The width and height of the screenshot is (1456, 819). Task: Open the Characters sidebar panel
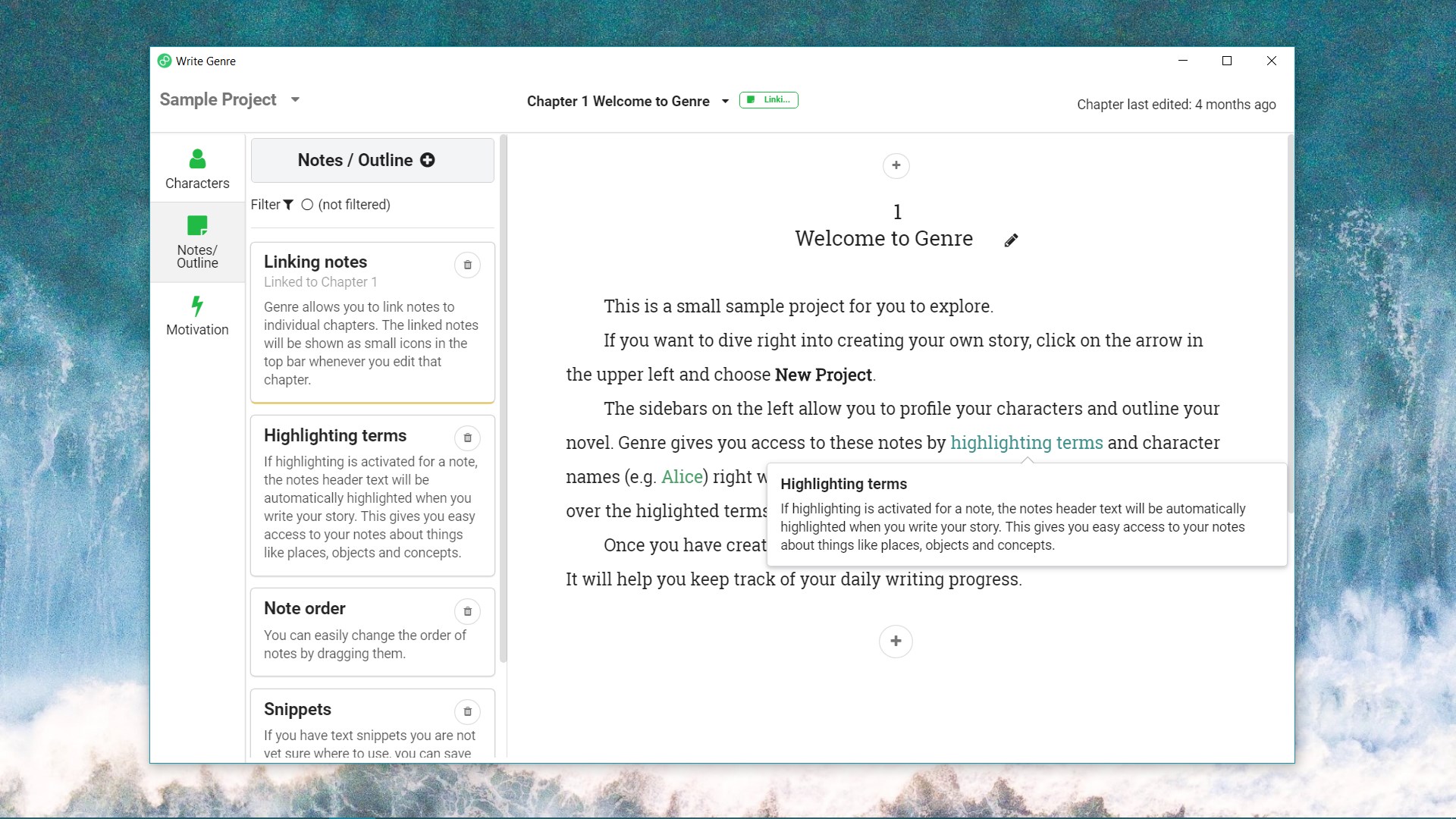tap(197, 168)
